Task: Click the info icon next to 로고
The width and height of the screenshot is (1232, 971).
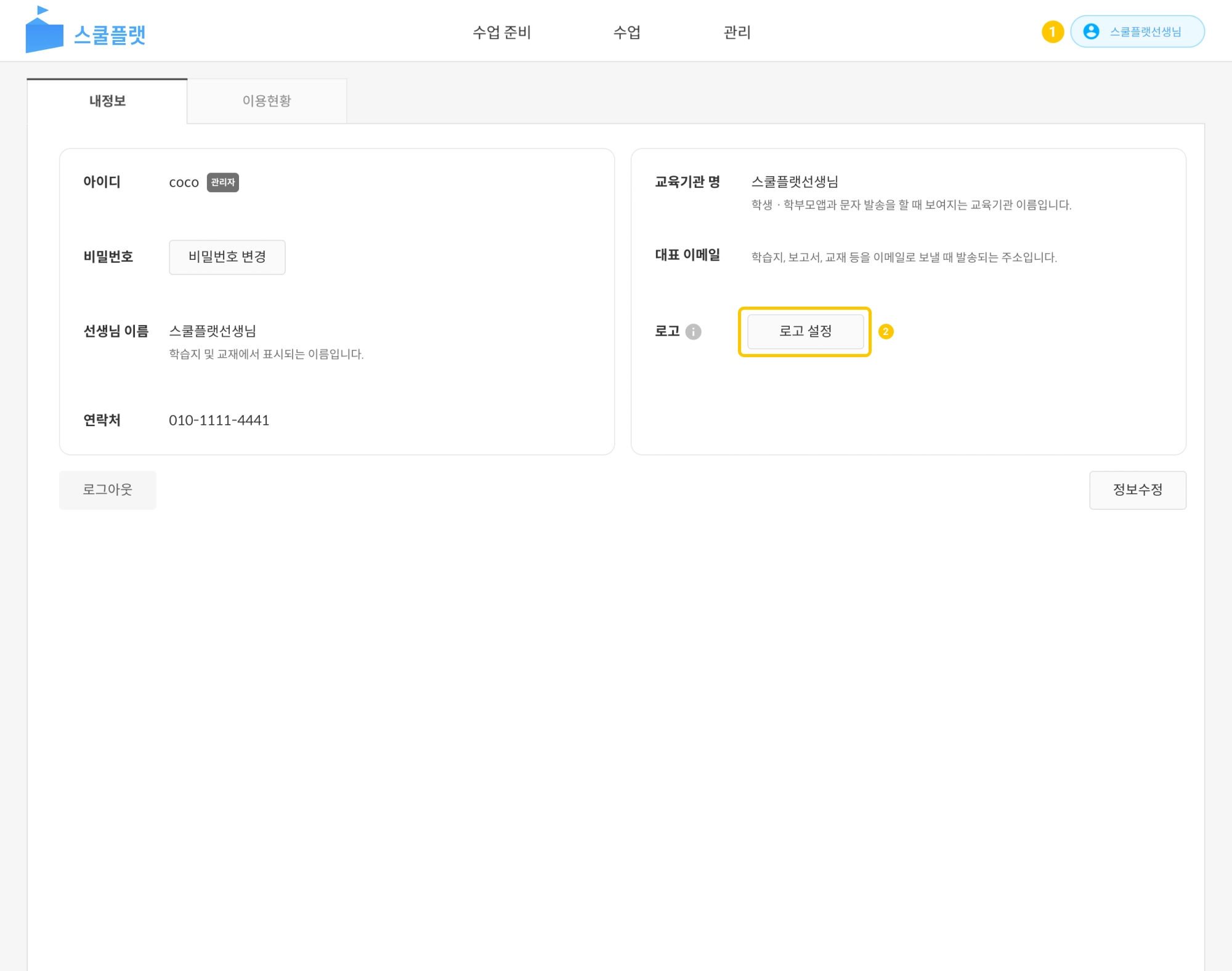Action: [x=693, y=332]
